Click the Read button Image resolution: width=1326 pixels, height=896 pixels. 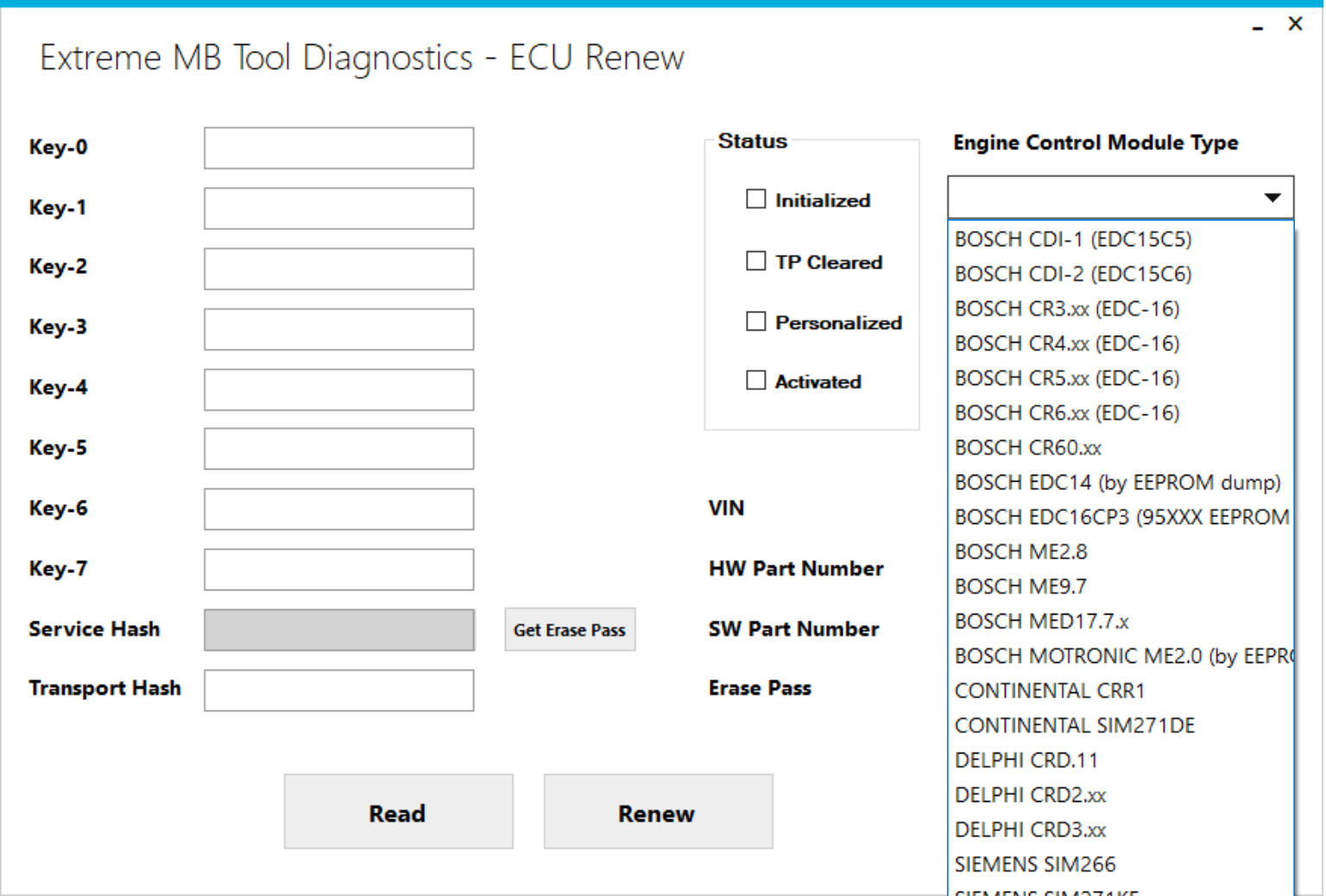399,812
